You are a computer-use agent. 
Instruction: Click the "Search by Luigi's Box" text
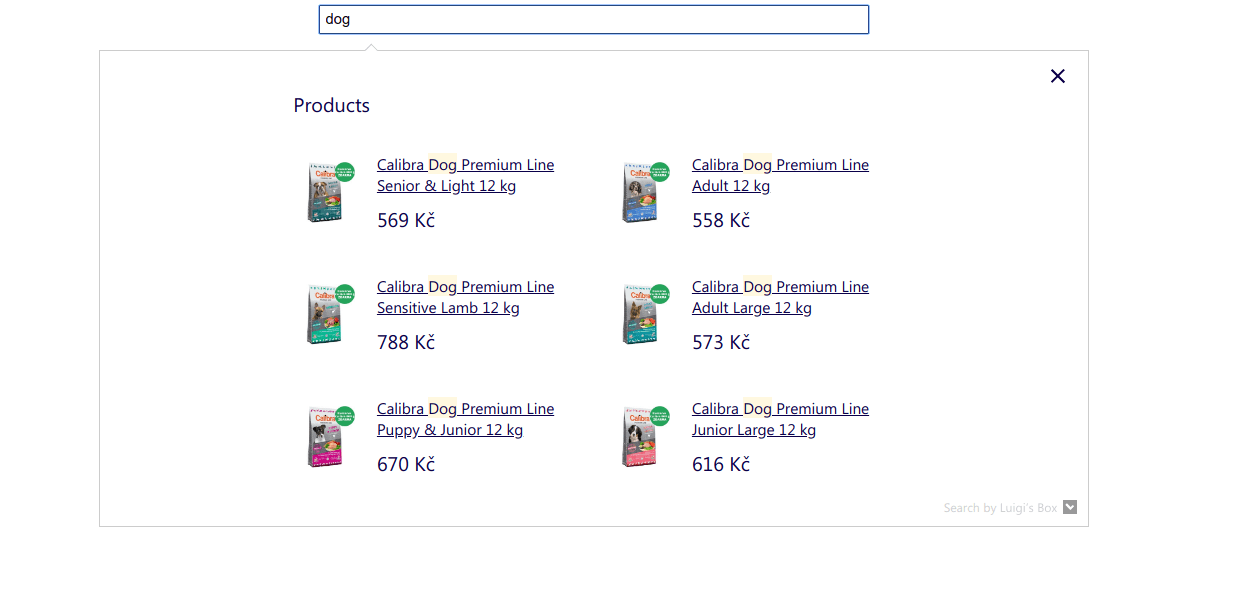pos(1000,508)
